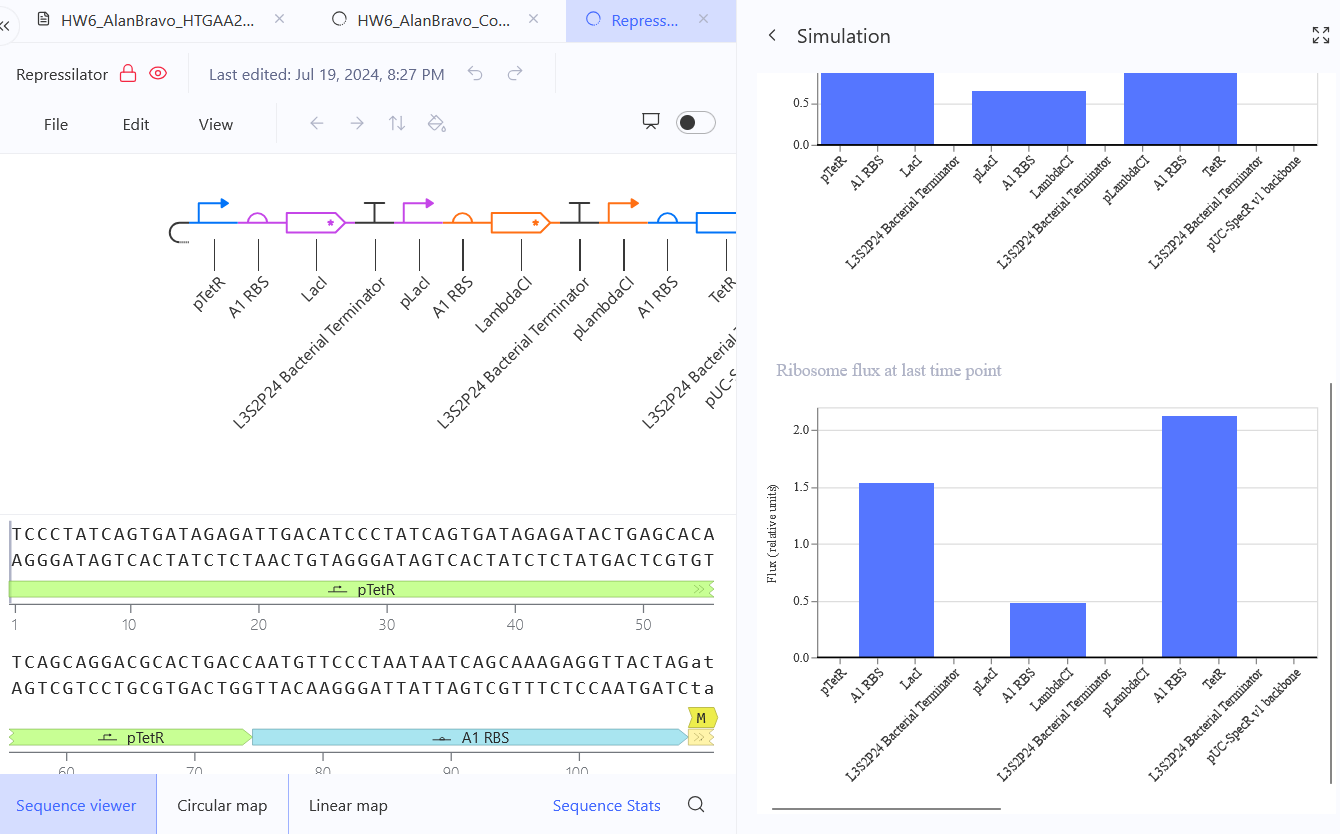Click the search magnifier icon
The width and height of the screenshot is (1340, 834).
[x=697, y=804]
